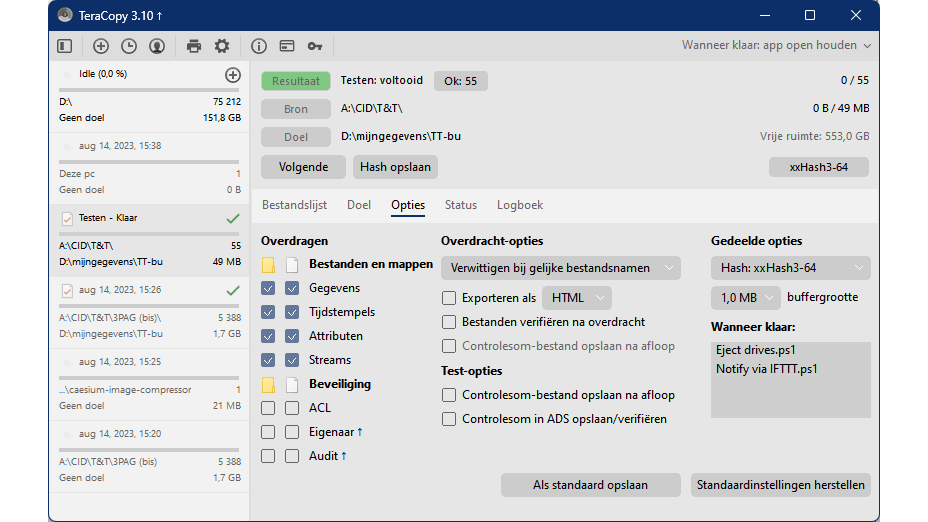Click progress bar under Idle job
This screenshot has width=928, height=522.
pos(149,90)
